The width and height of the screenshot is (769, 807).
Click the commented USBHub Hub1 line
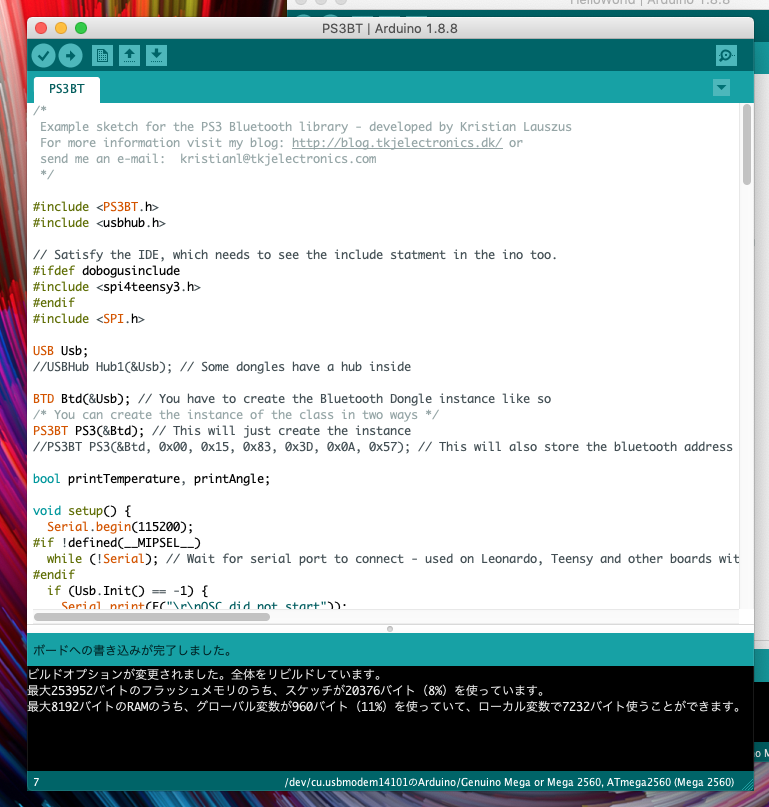pyautogui.click(x=222, y=367)
